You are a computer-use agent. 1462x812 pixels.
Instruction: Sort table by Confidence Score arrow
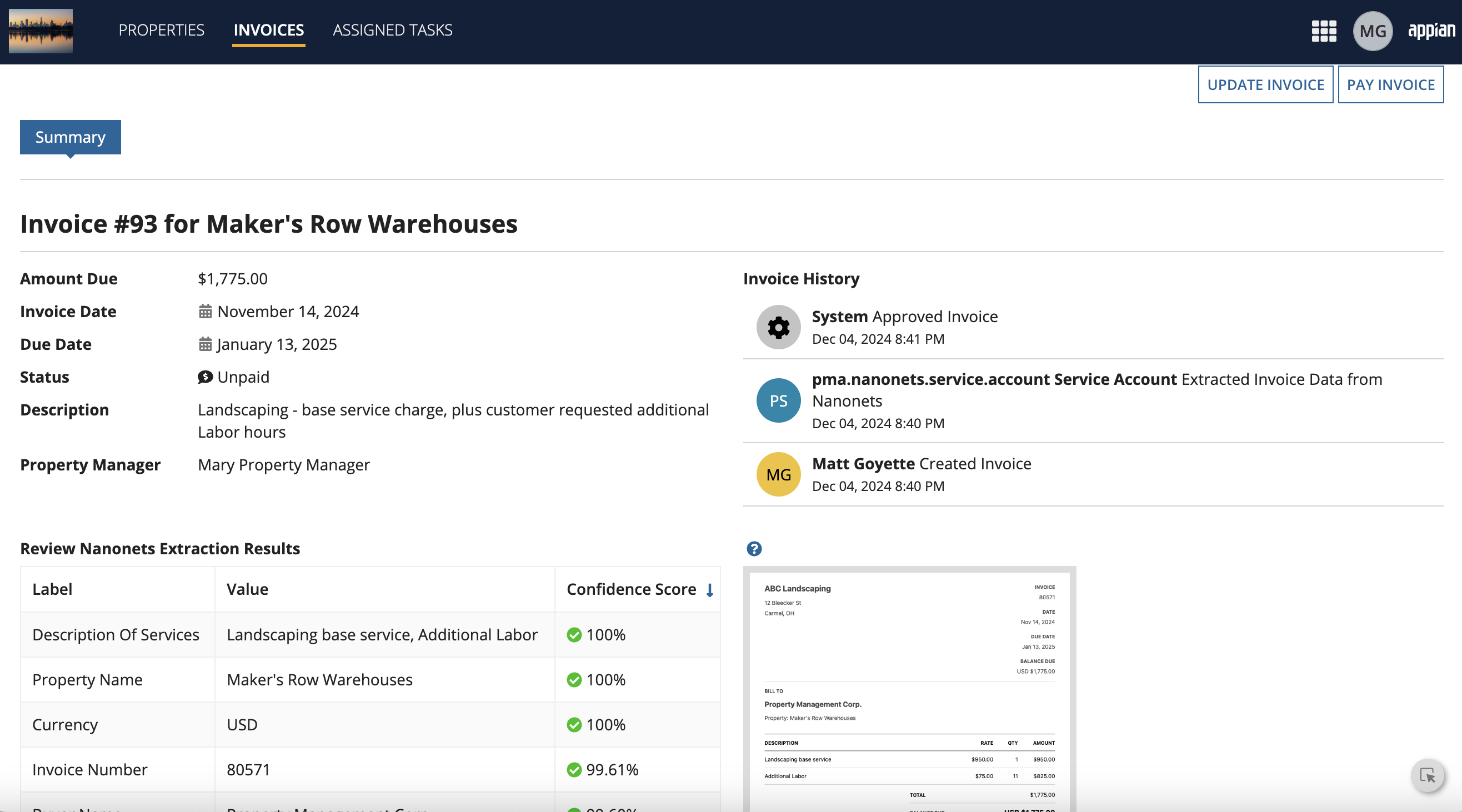pyautogui.click(x=709, y=590)
